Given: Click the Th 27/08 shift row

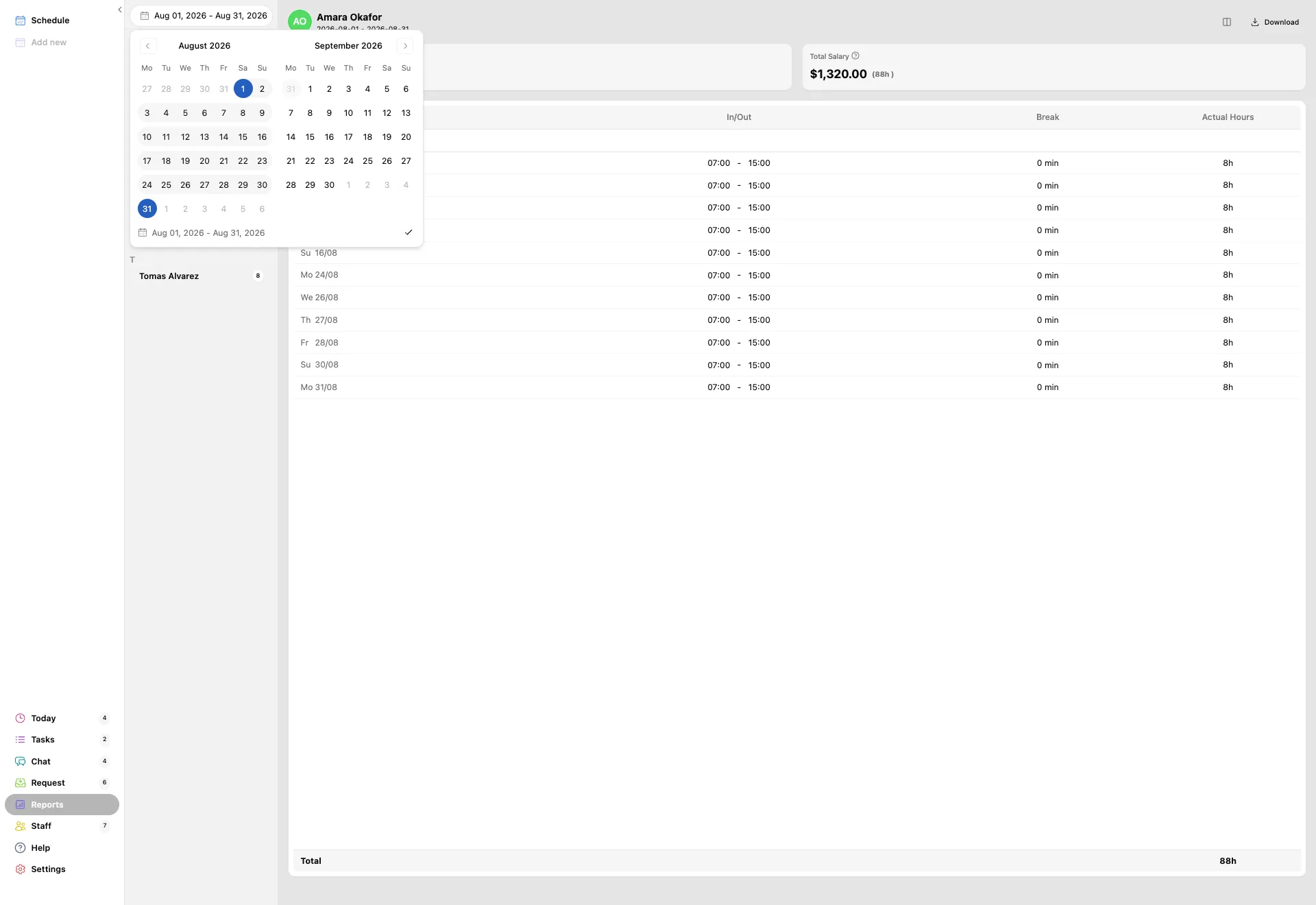Looking at the screenshot, I should tap(796, 320).
